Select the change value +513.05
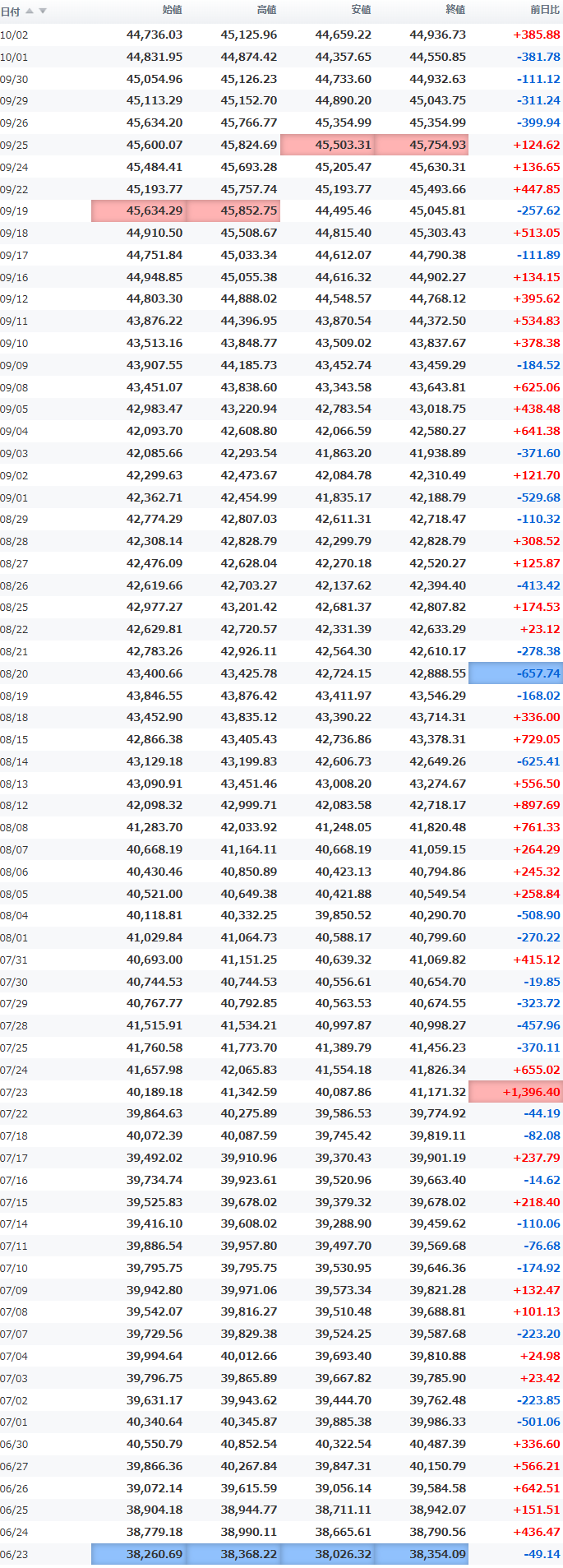This screenshot has width=563, height=1568. [x=536, y=233]
